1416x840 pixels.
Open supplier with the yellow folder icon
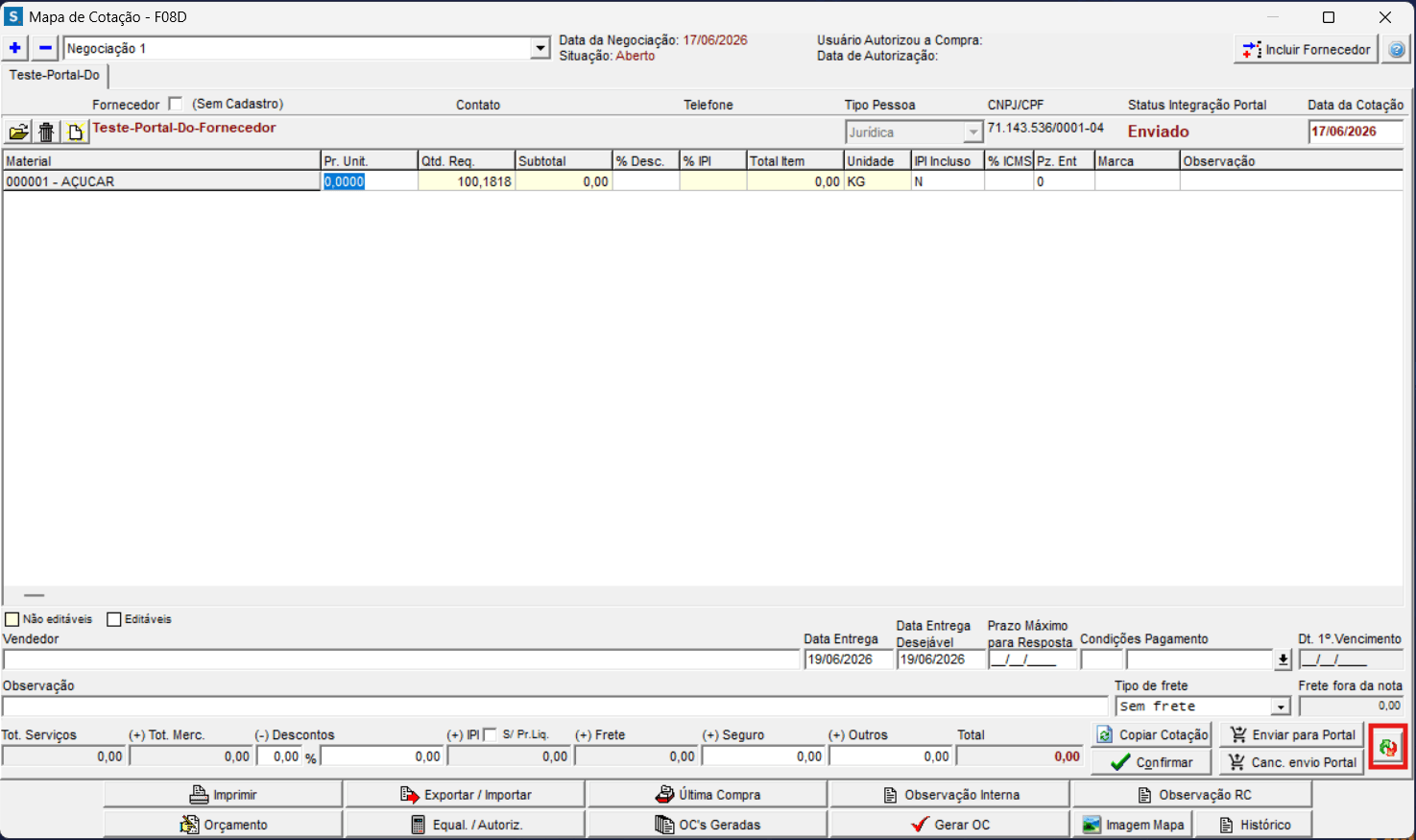pos(18,132)
